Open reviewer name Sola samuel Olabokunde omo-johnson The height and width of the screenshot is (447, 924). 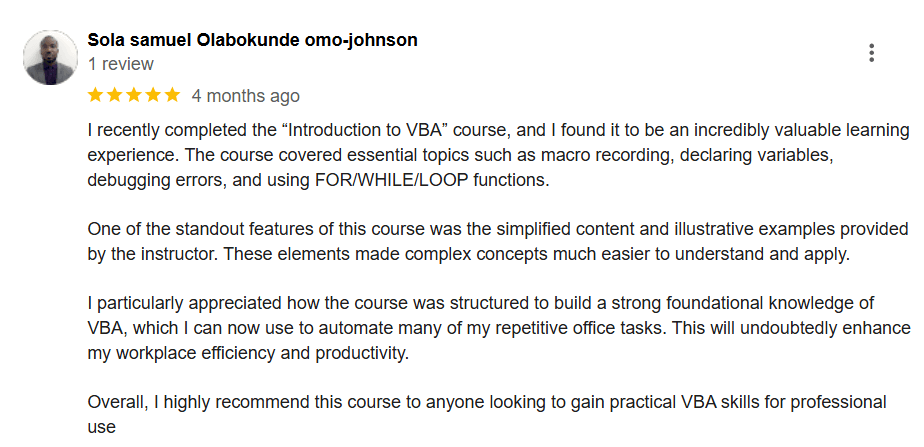(252, 40)
